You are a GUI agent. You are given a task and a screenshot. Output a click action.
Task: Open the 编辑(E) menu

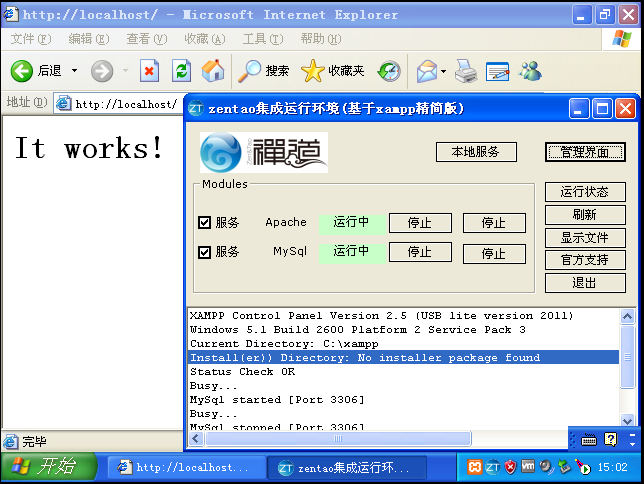pyautogui.click(x=89, y=39)
